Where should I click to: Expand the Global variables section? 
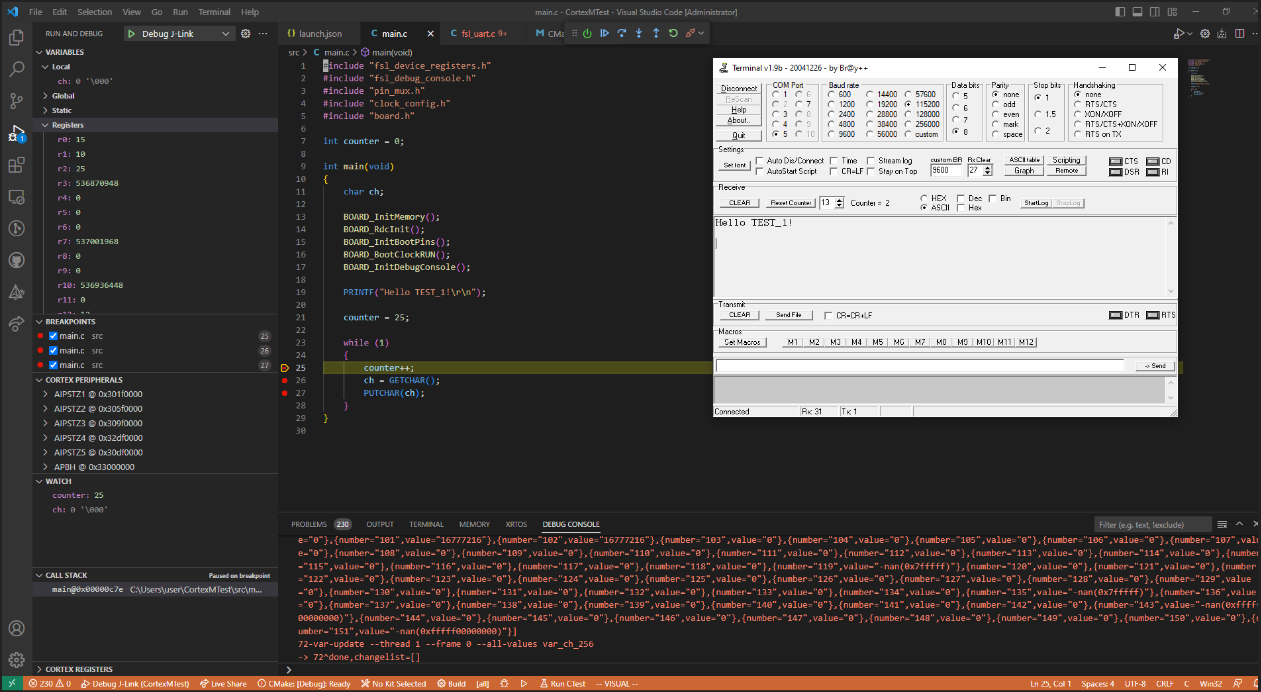[x=63, y=96]
